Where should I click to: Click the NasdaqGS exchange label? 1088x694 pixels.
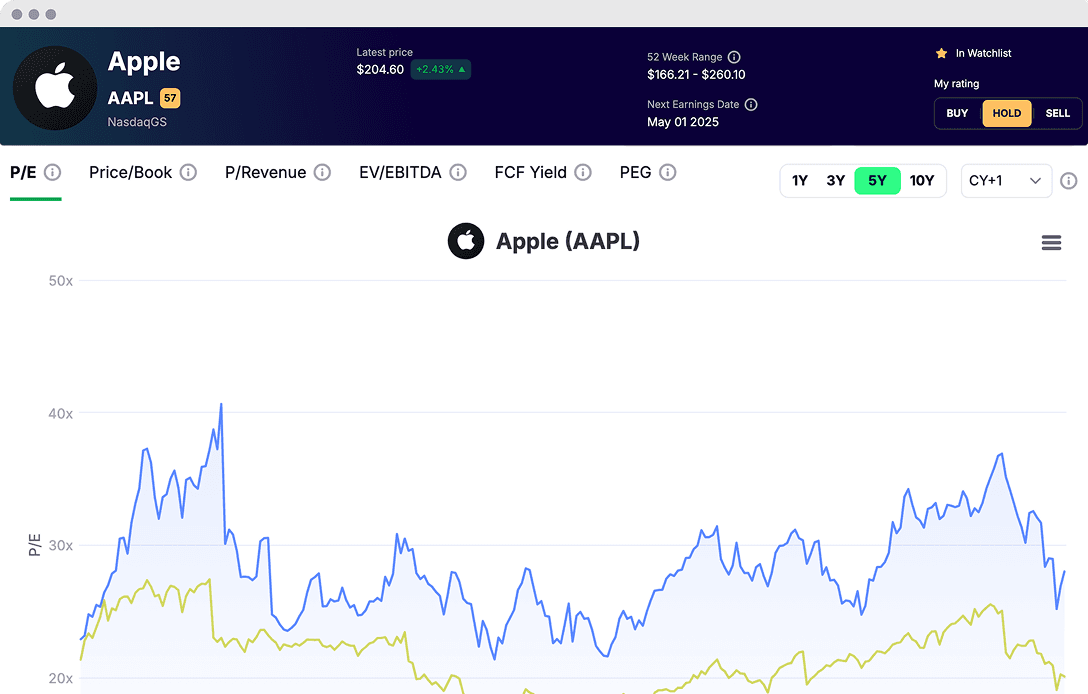[137, 122]
